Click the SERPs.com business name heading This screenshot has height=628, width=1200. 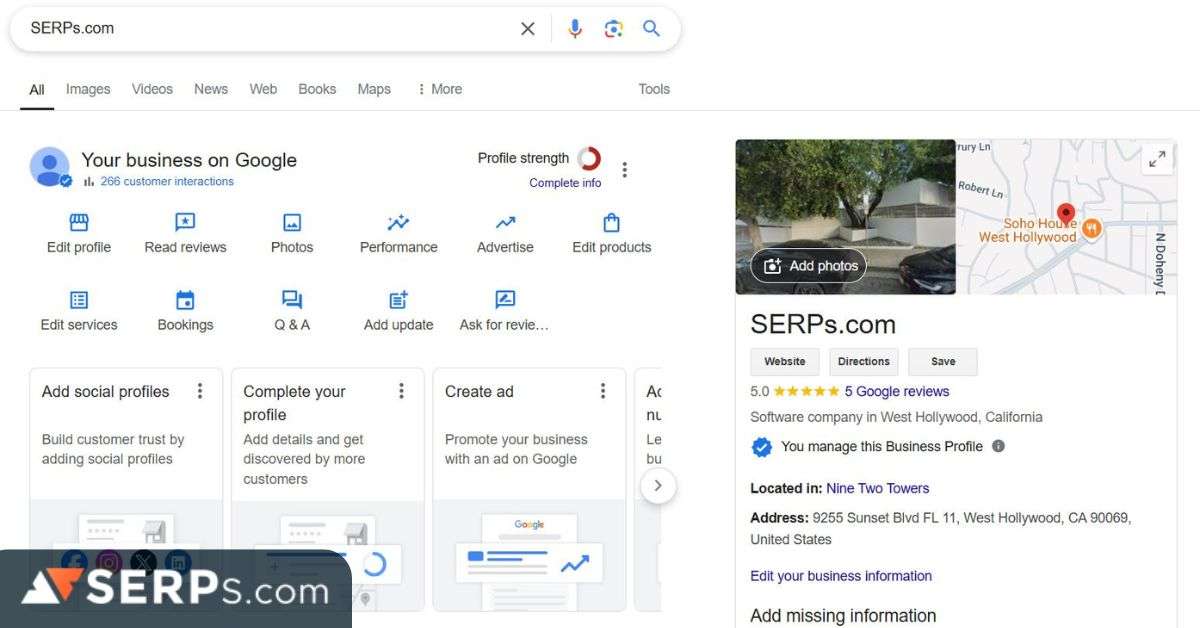click(823, 324)
